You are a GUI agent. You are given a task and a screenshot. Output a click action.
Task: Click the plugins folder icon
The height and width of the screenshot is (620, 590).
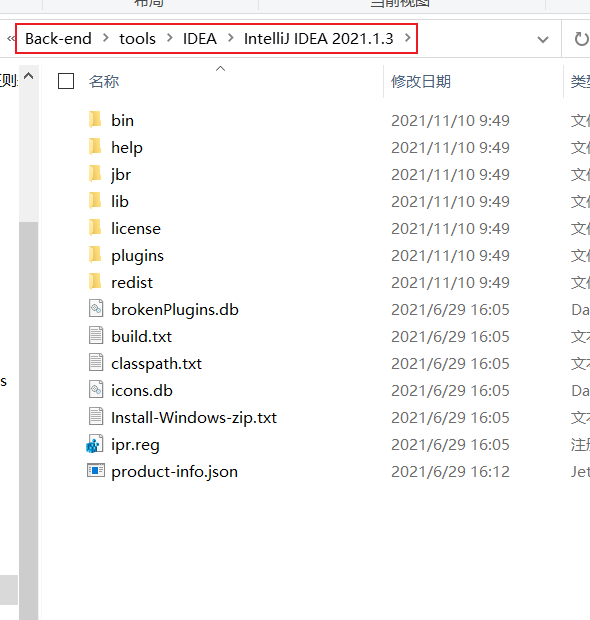[x=95, y=255]
